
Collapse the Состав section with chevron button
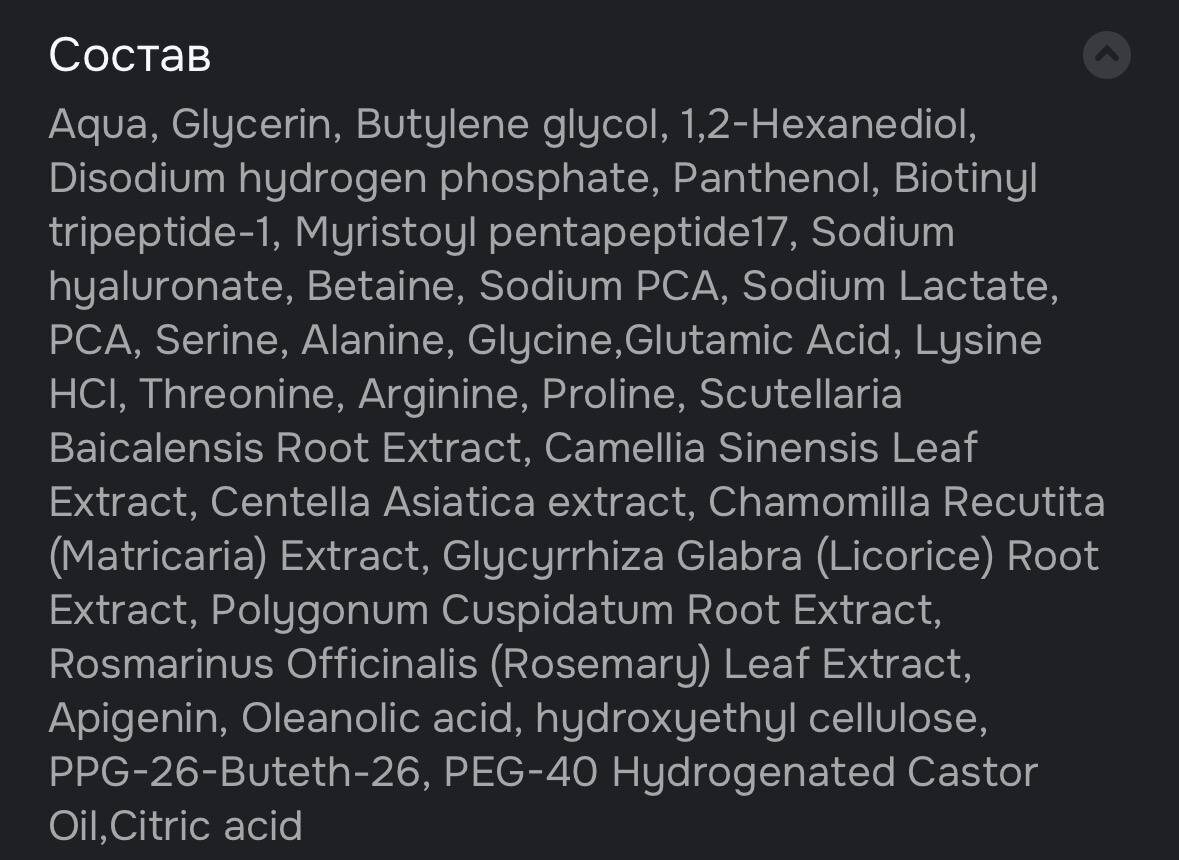pos(1106,55)
